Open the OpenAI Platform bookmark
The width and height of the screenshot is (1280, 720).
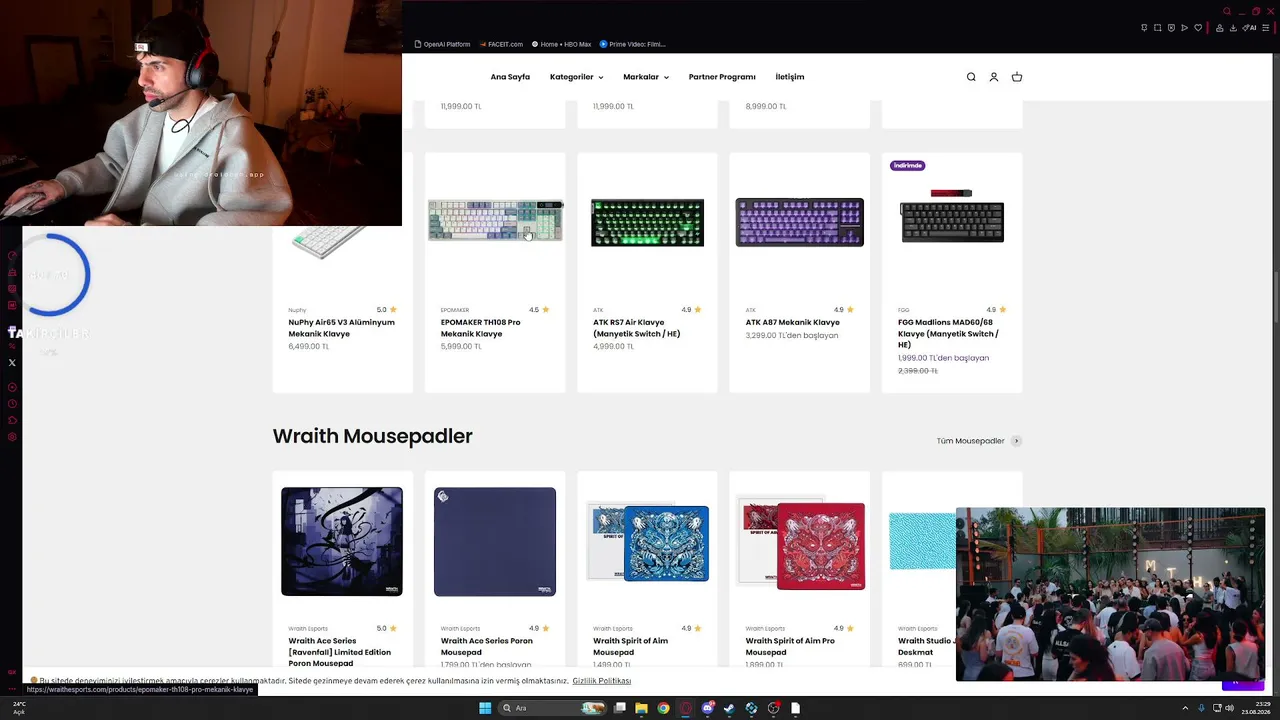coord(442,44)
